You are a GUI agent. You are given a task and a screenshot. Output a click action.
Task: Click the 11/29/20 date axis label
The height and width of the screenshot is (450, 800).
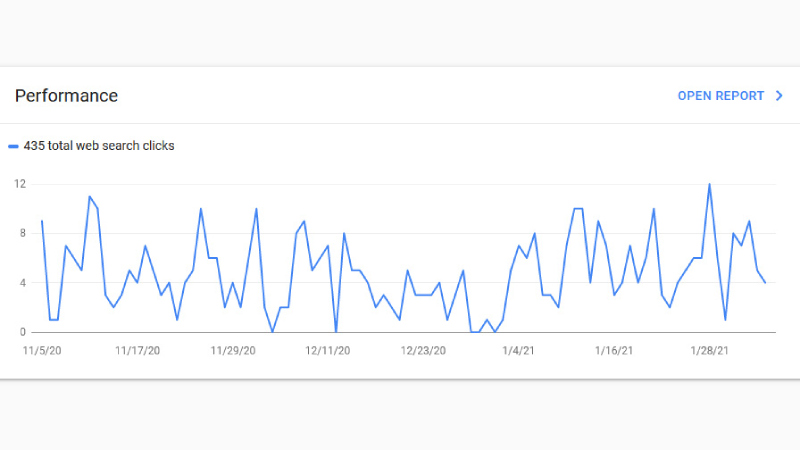click(233, 351)
